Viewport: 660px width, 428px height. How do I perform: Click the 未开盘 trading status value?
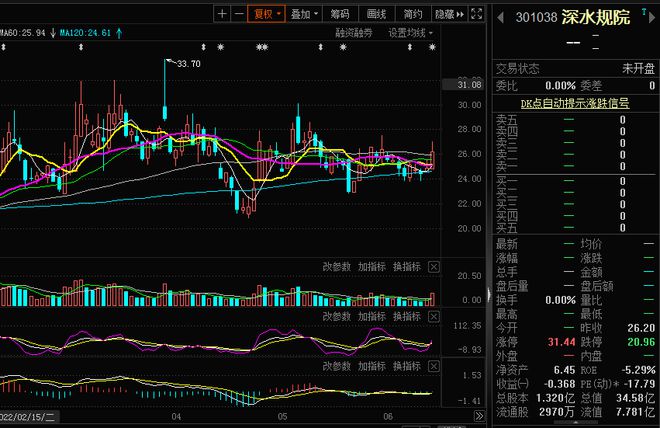pyautogui.click(x=638, y=69)
